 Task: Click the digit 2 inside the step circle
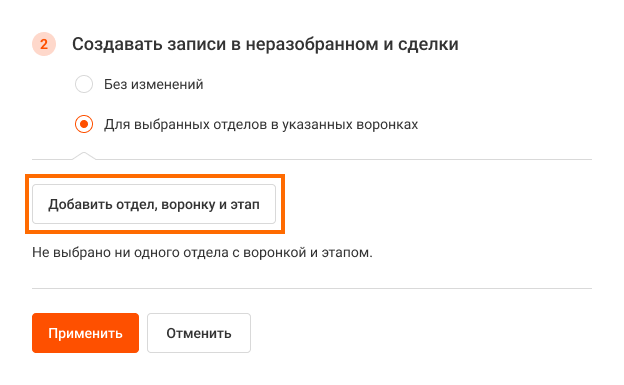[44, 44]
